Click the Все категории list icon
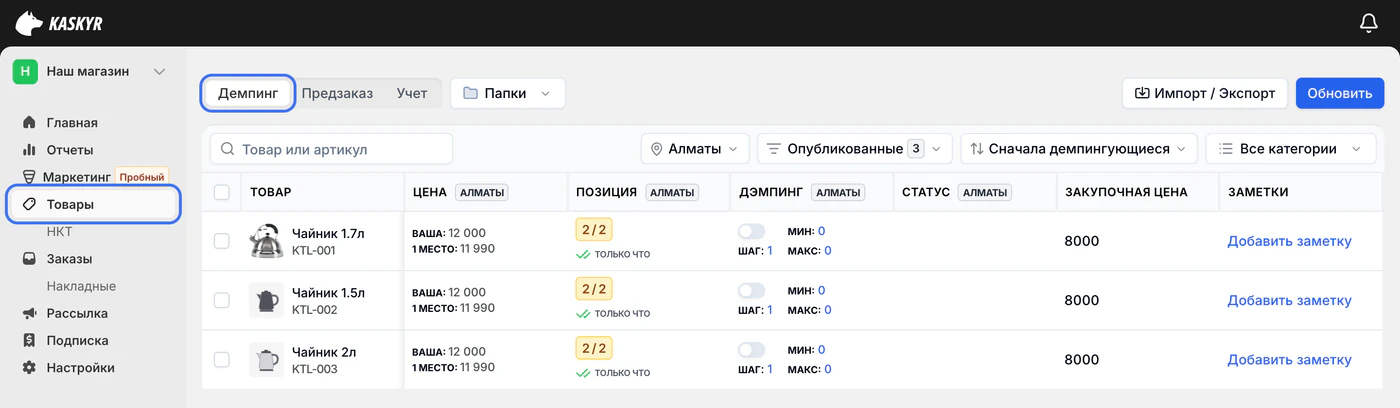 click(x=1225, y=149)
